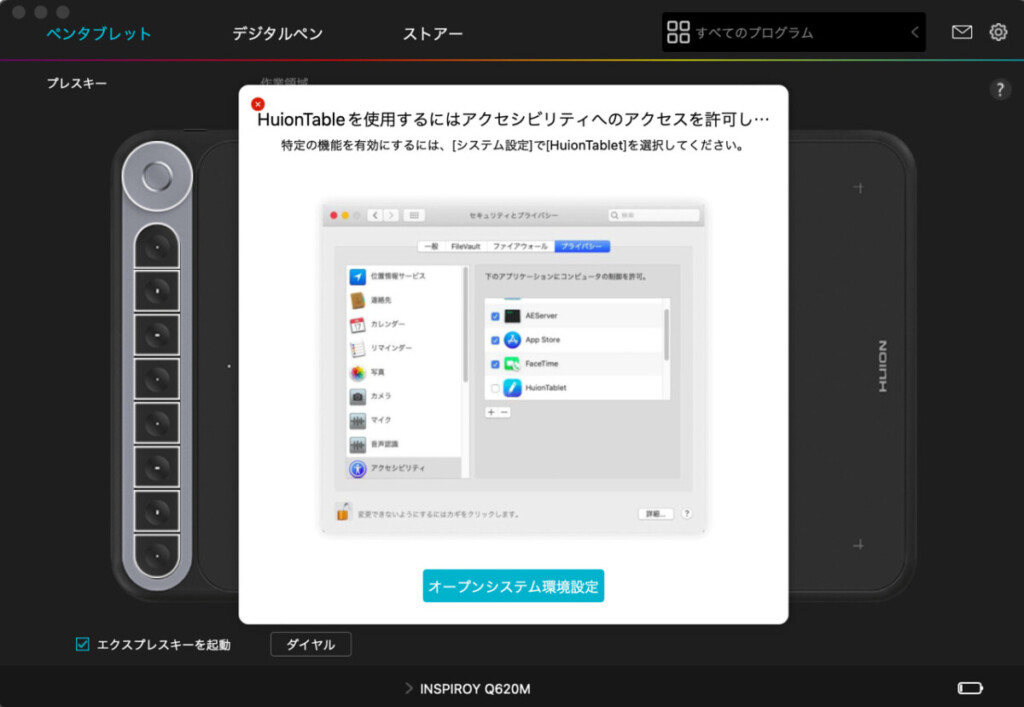Select the fourth press key from the top
Viewport: 1024px width, 707px height.
pos(157,379)
